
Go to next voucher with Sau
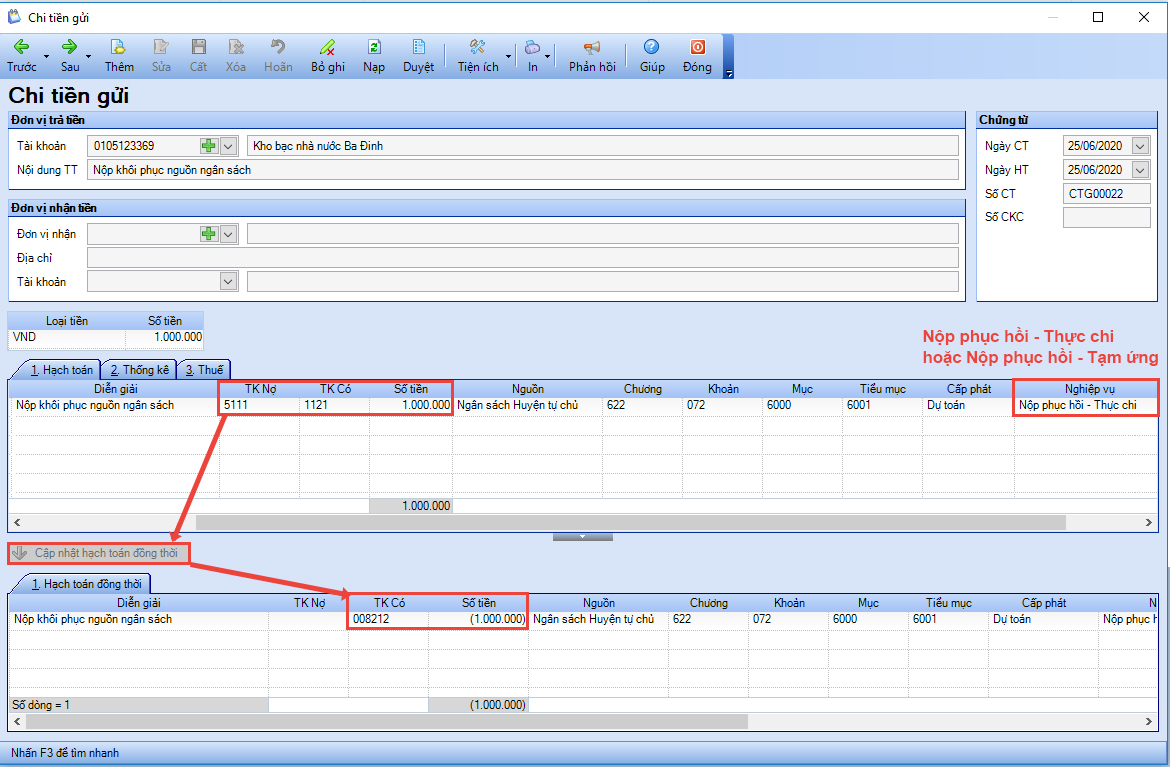pyautogui.click(x=69, y=56)
